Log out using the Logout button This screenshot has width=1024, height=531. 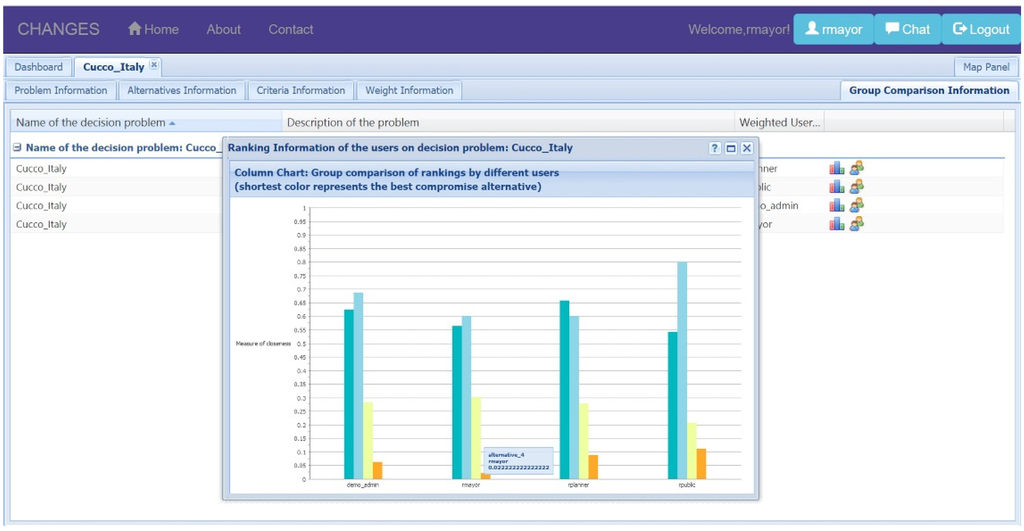[x=981, y=29]
